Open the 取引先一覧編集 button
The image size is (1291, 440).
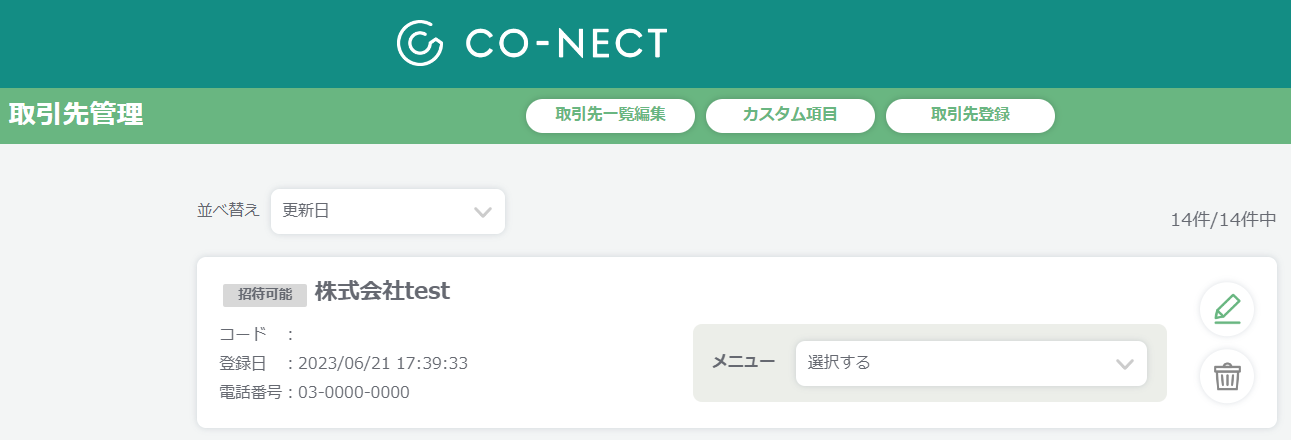coord(610,115)
